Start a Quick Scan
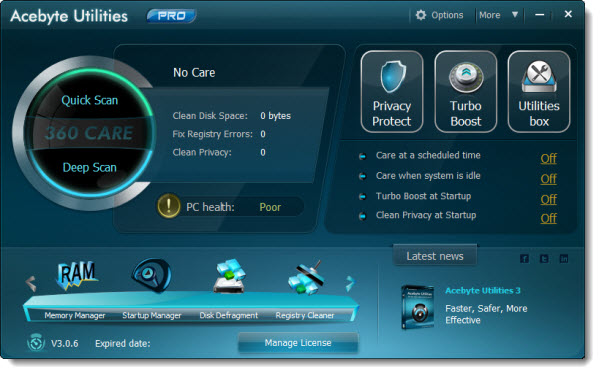Image resolution: width=600 pixels, height=374 pixels. tap(90, 100)
